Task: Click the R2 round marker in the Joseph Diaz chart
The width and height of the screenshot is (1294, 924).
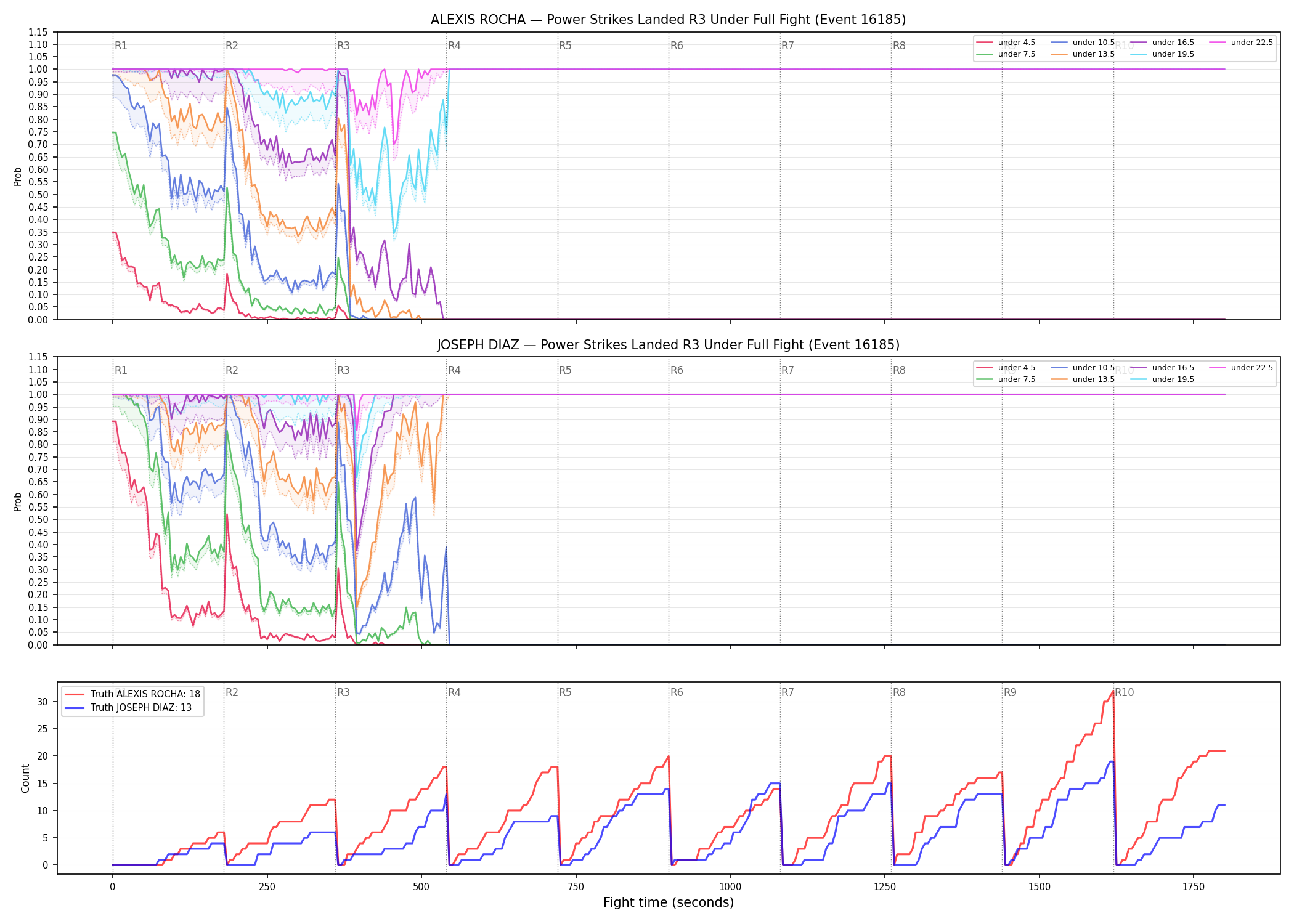Action: point(232,370)
